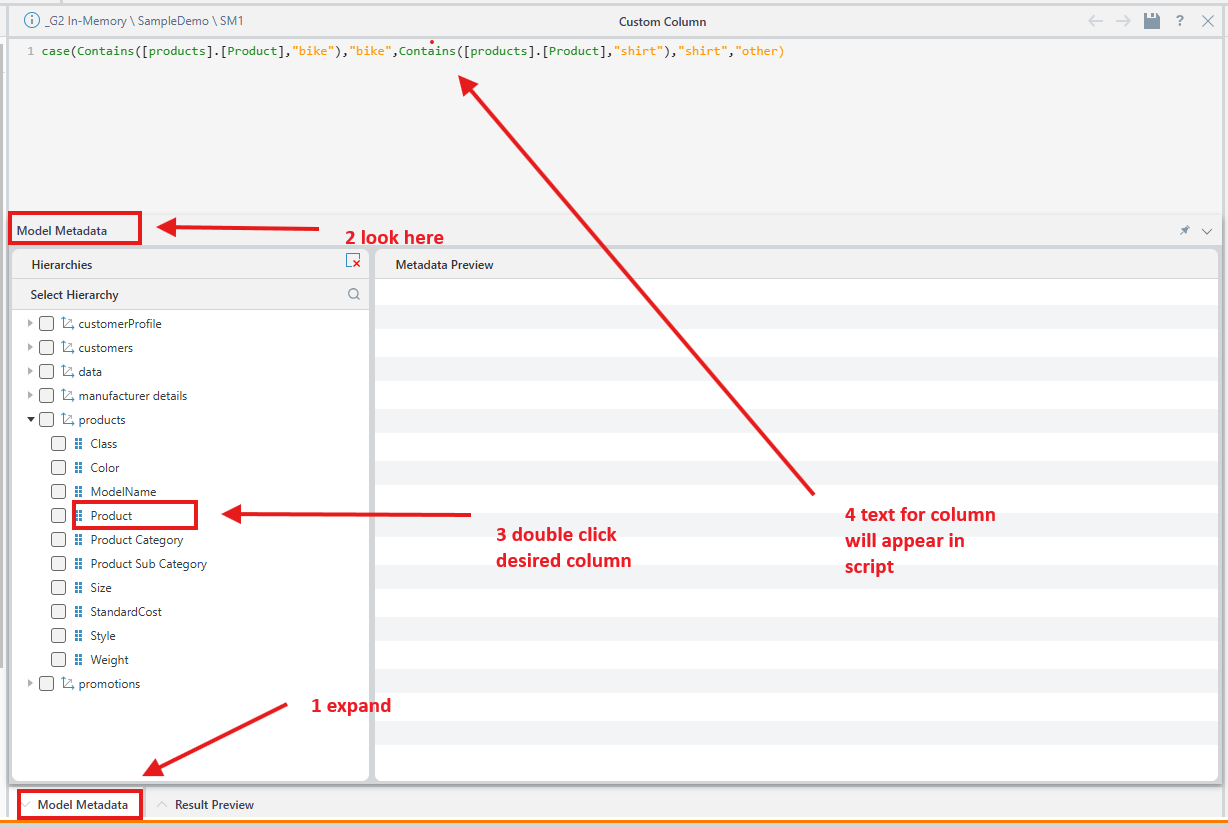The height and width of the screenshot is (828, 1228).
Task: Select the Style tree item
Action: click(103, 636)
